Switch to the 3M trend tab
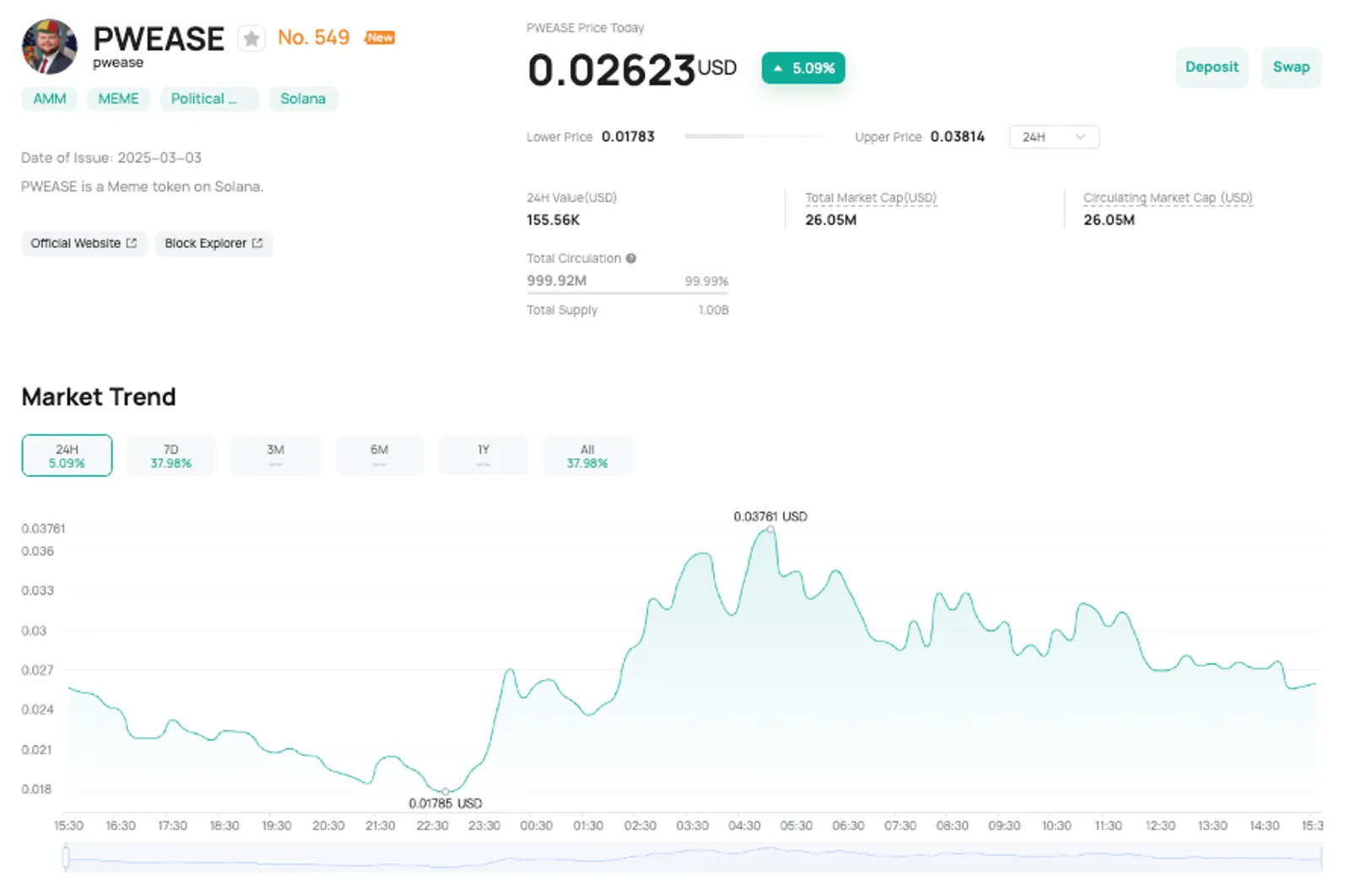1350x896 pixels. pos(276,456)
